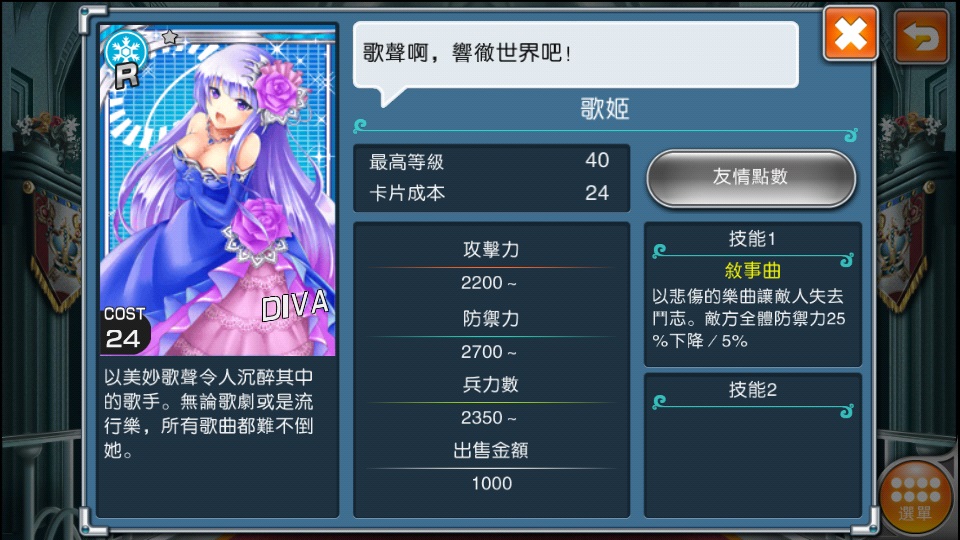This screenshot has width=960, height=540.
Task: Click the 攻擊力 stat label
Action: pyautogui.click(x=491, y=249)
